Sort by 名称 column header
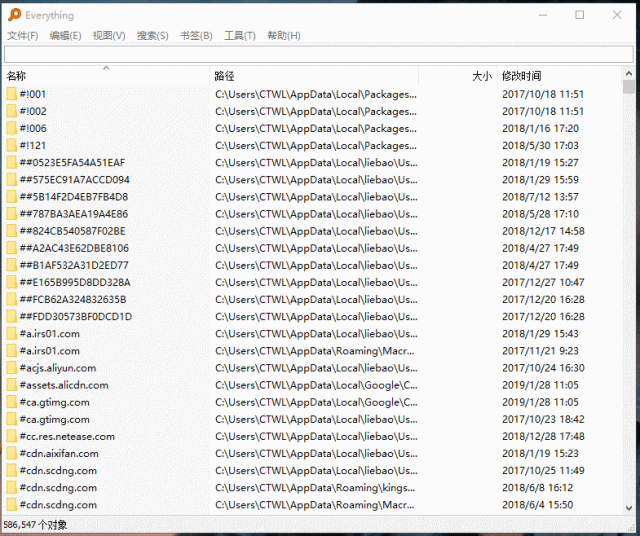The width and height of the screenshot is (640, 536). 107,76
